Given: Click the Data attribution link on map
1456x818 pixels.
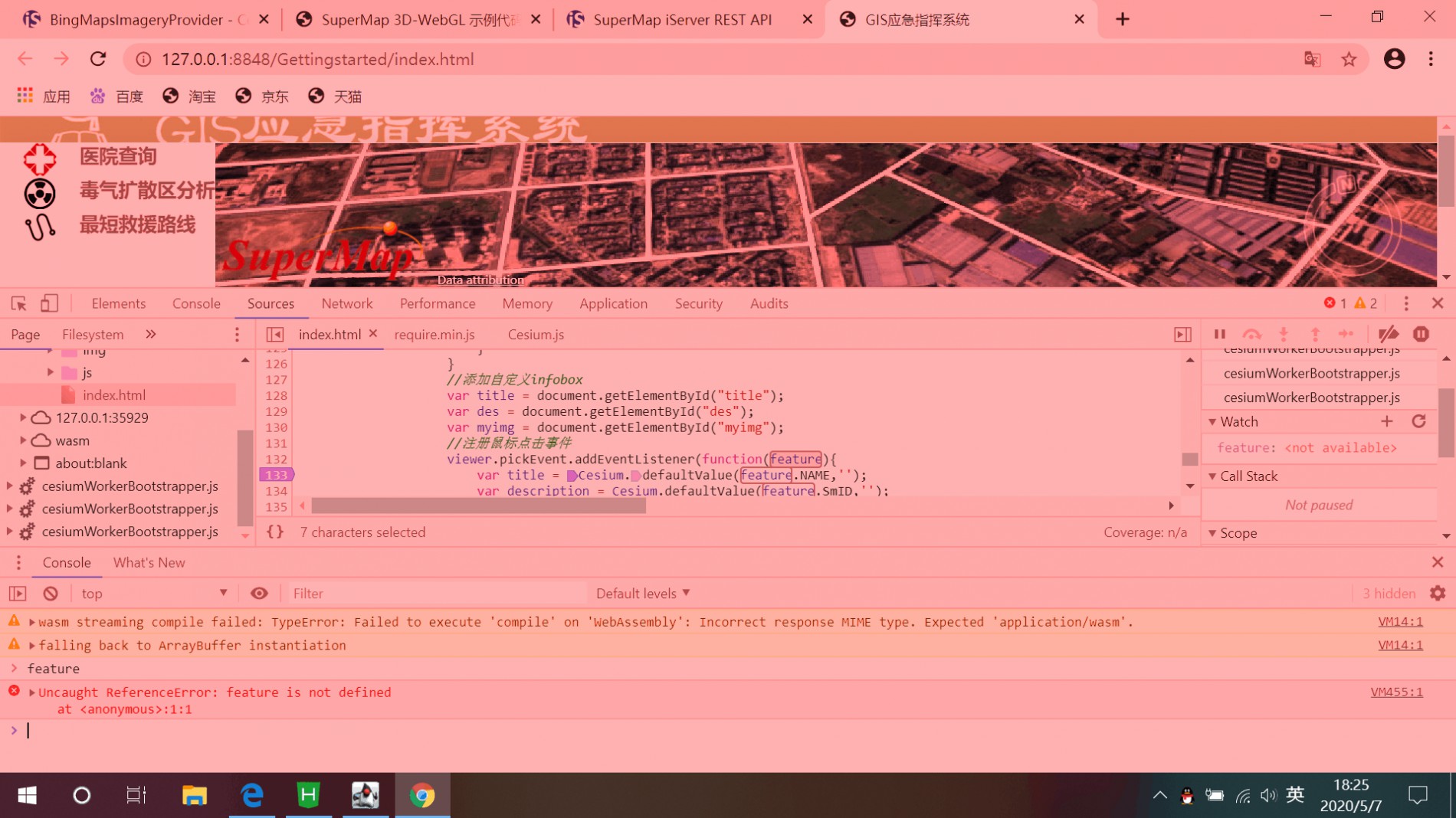Looking at the screenshot, I should coord(480,280).
